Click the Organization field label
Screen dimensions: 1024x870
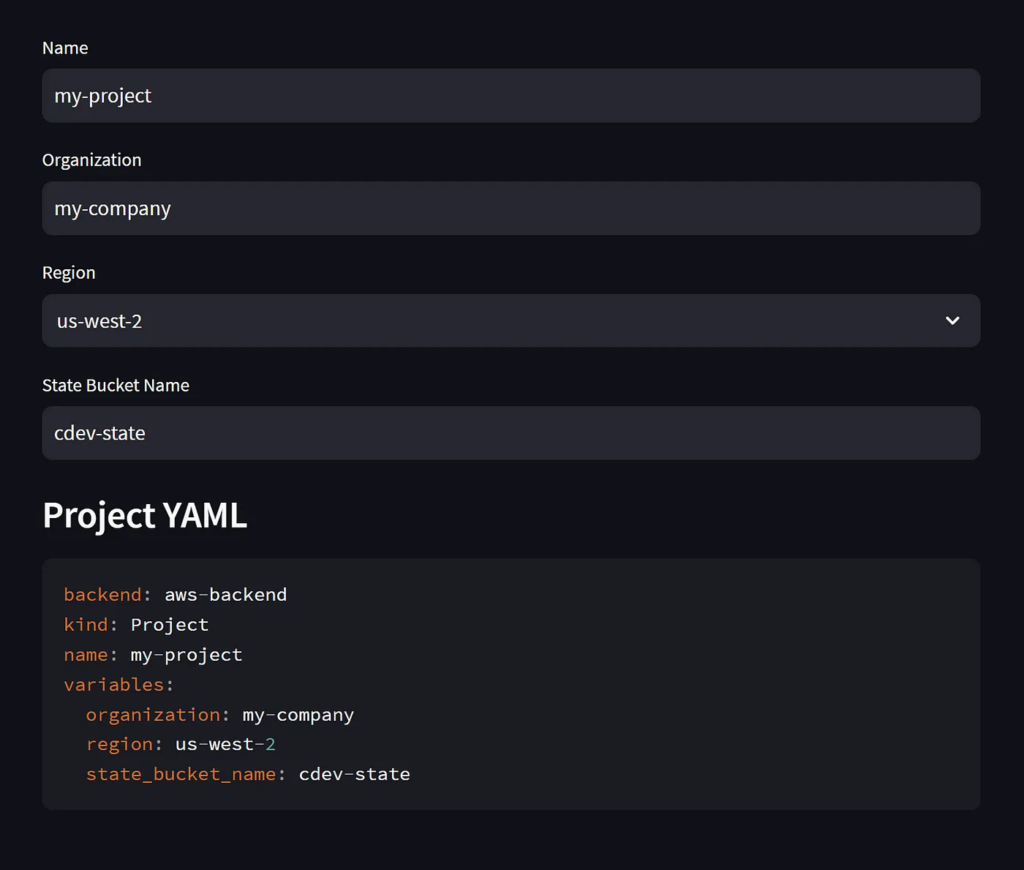[x=91, y=159]
